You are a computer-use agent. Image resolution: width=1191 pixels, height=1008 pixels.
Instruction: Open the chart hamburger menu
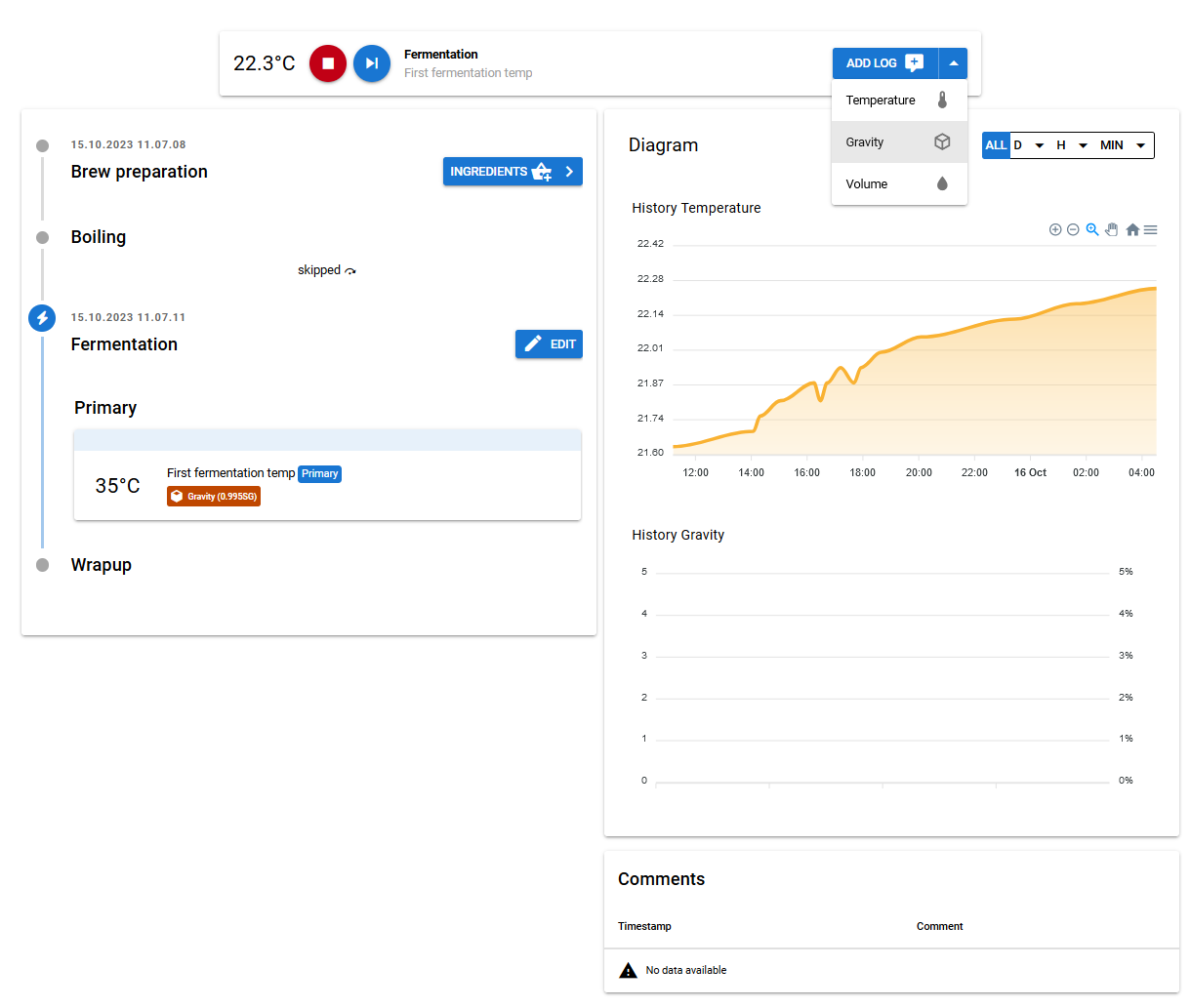tap(1151, 230)
